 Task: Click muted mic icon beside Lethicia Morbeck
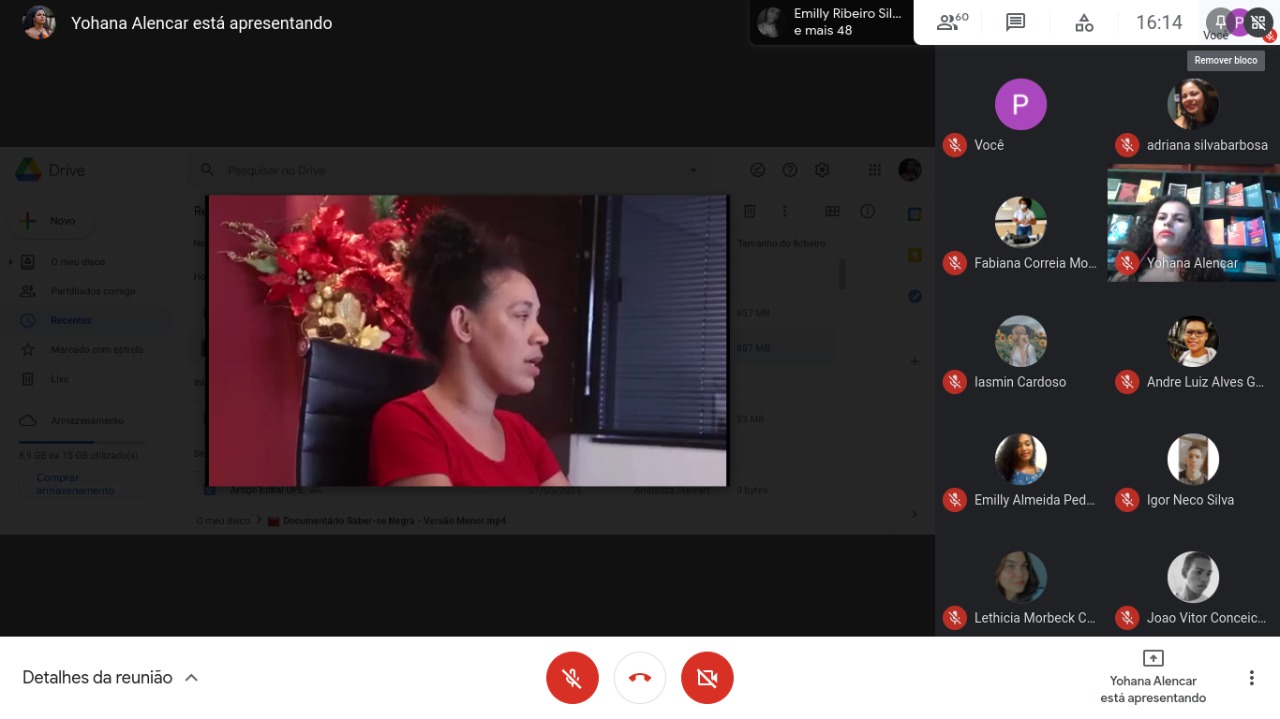point(955,618)
